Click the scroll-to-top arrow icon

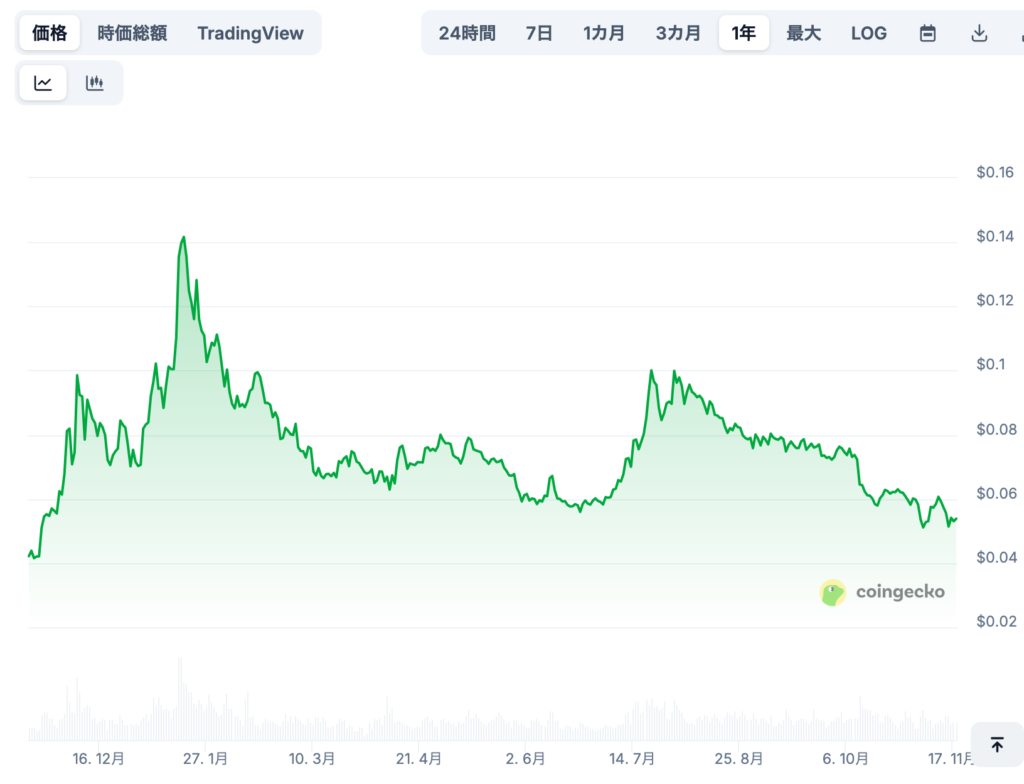(997, 744)
